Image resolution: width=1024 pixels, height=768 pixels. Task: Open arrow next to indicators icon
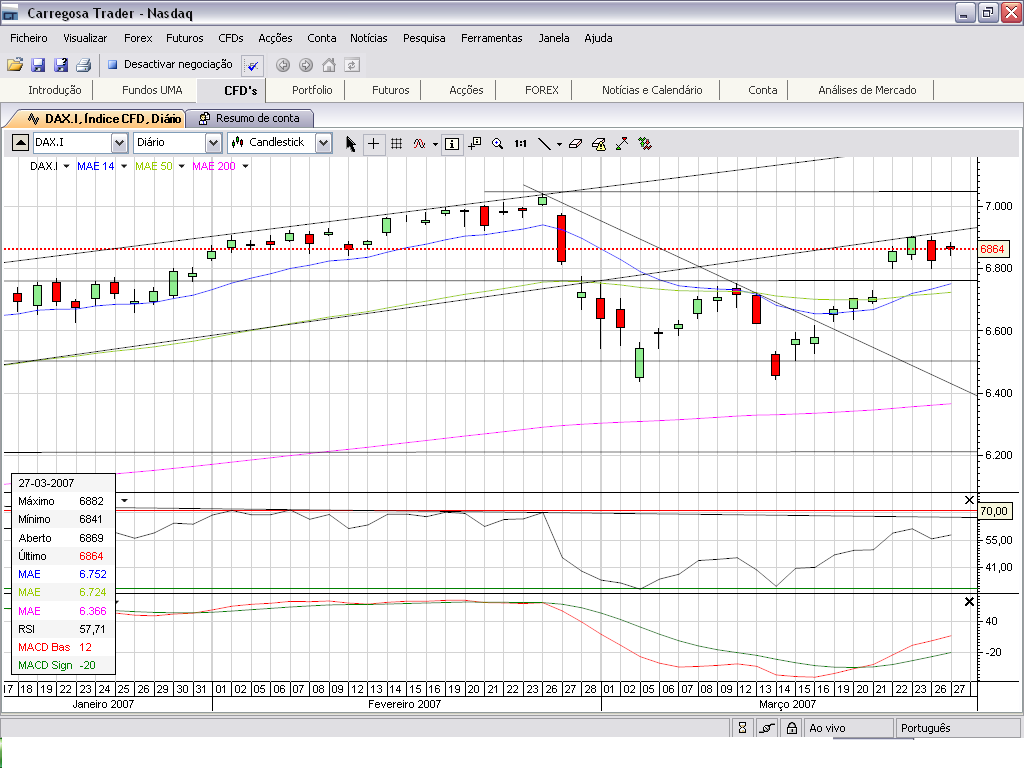[x=436, y=144]
